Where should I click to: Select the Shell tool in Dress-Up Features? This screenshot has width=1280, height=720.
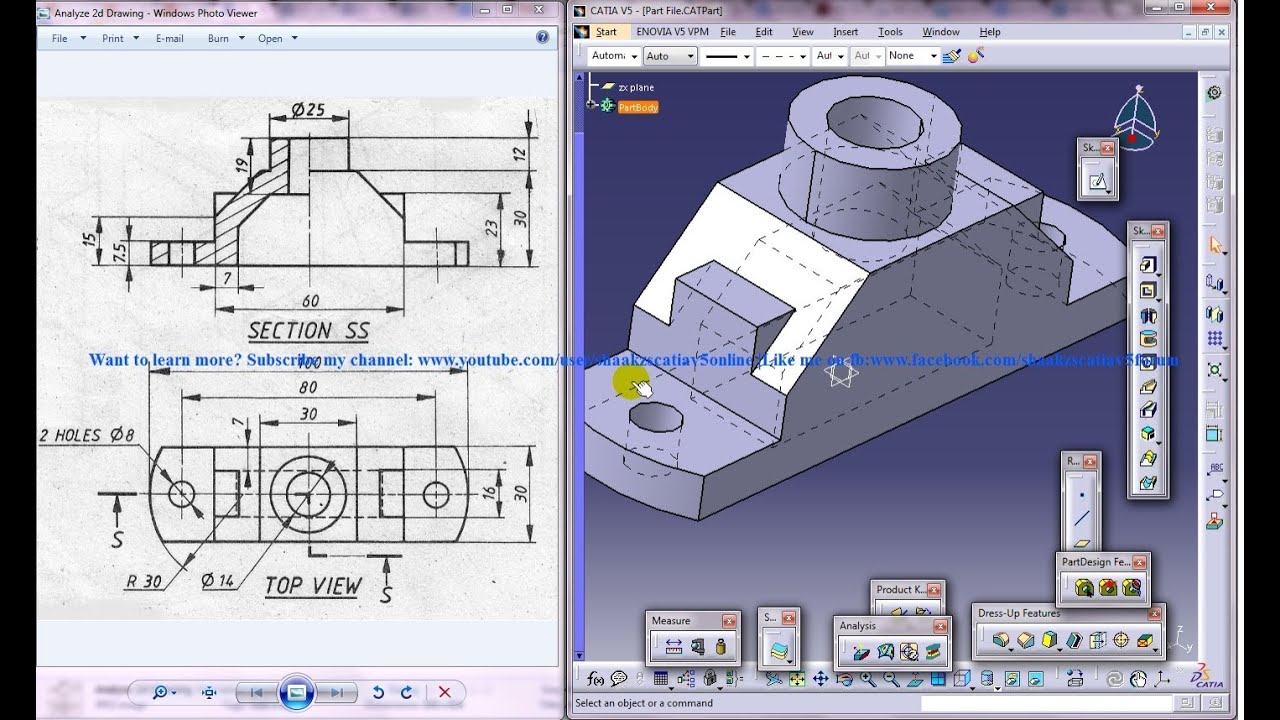1074,640
